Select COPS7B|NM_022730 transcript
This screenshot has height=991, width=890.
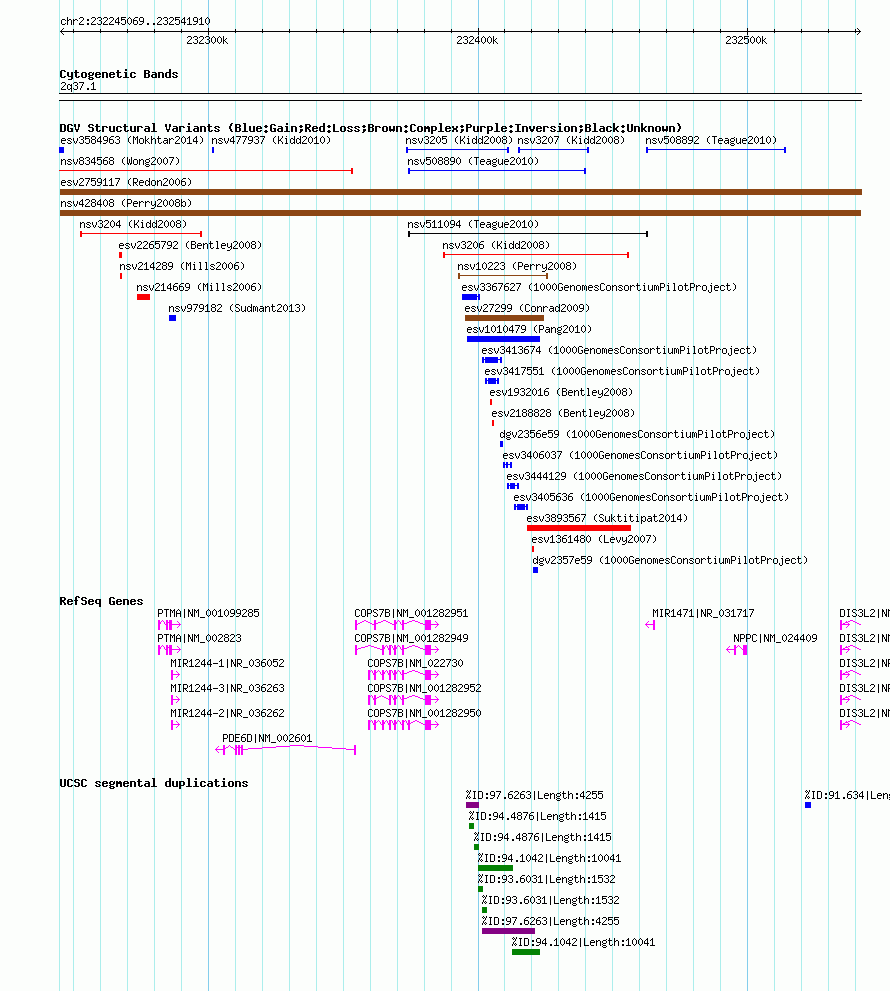(x=415, y=663)
